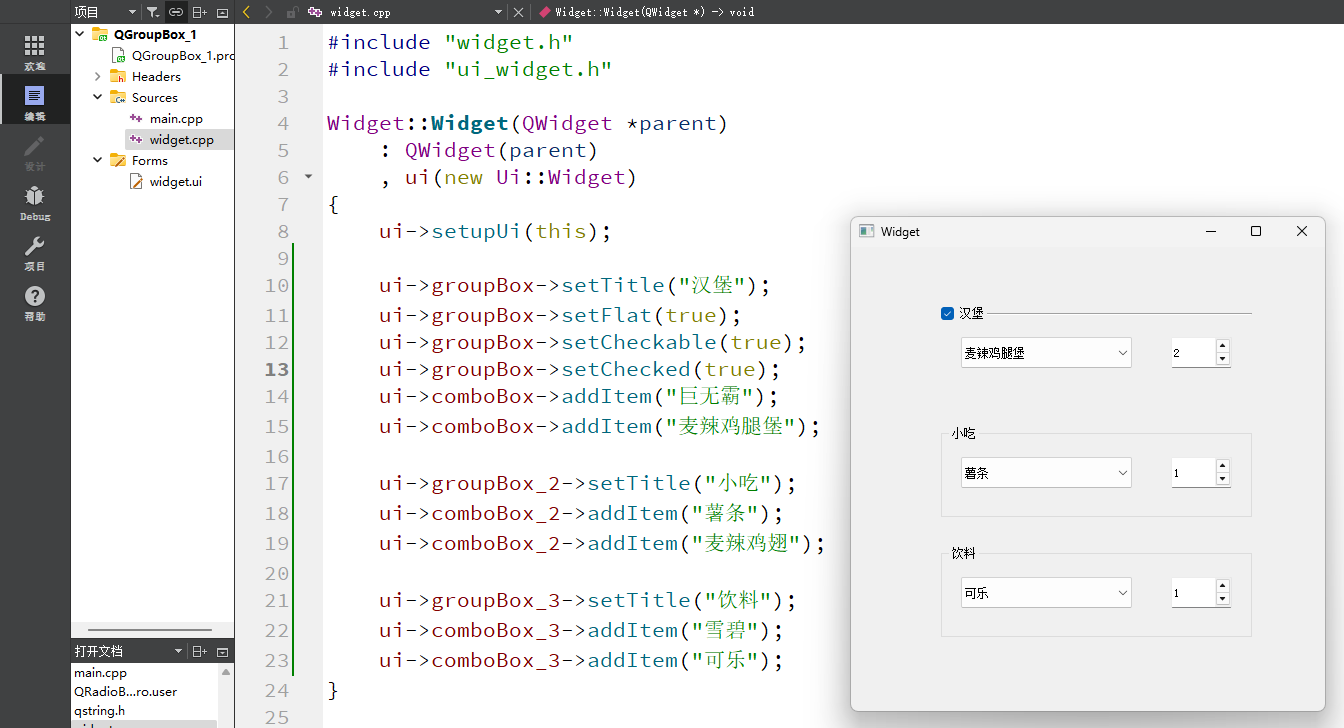Collapse the code fold at line 6
Screen dimensions: 1344x728
(308, 176)
